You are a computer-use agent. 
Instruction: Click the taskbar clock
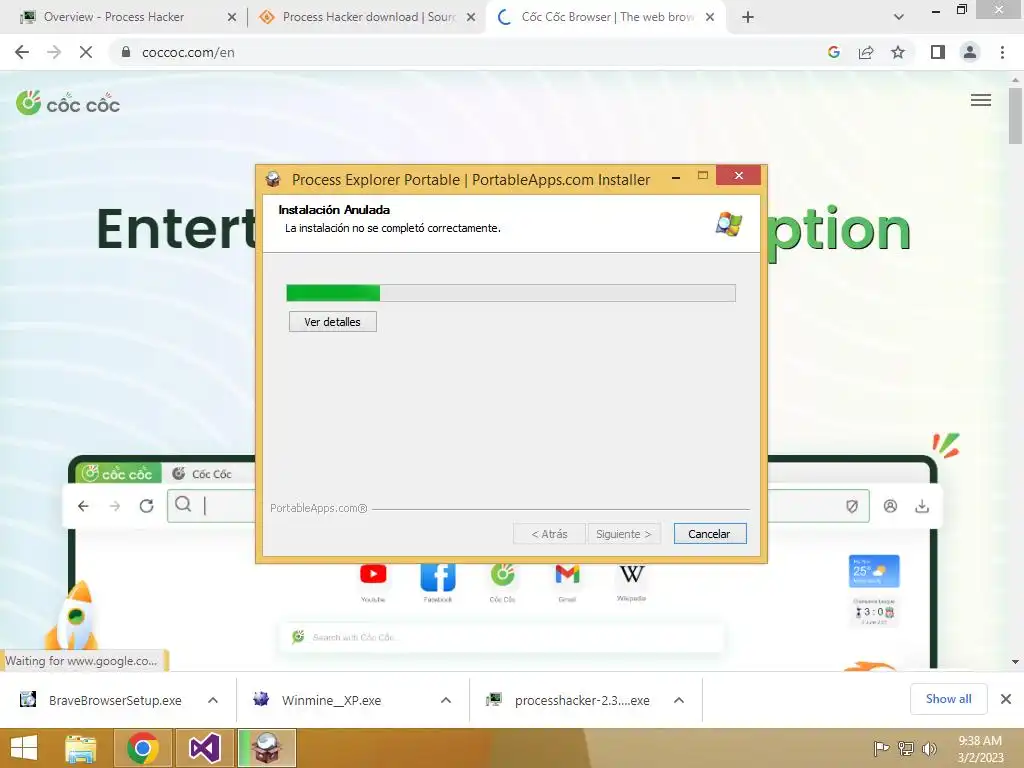(x=980, y=748)
